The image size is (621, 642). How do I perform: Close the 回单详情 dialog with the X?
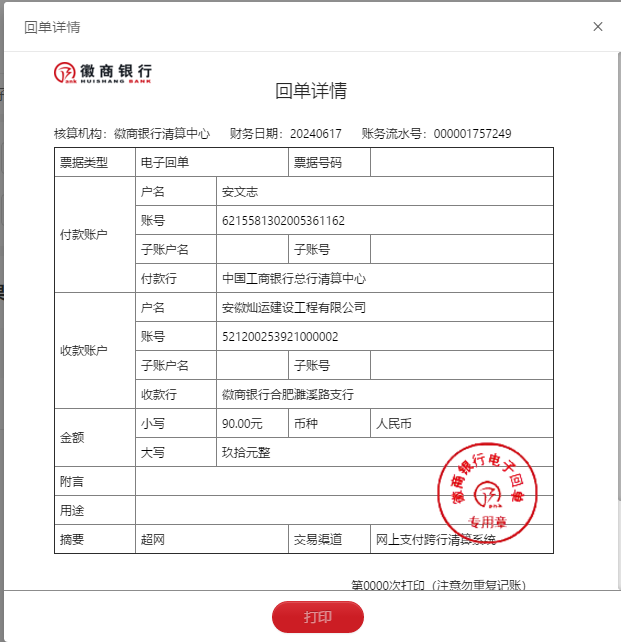tap(598, 27)
